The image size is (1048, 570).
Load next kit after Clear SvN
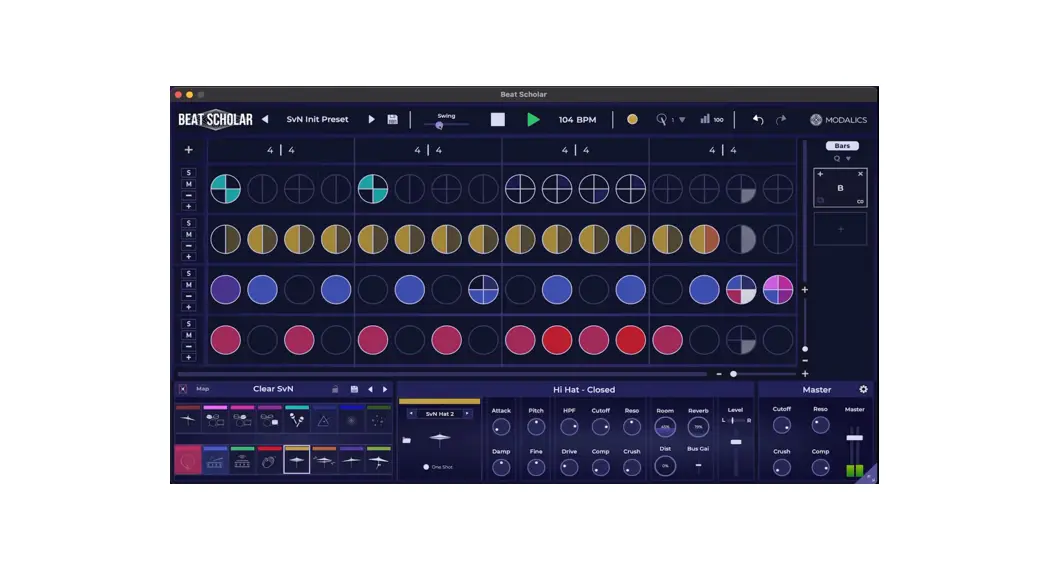pyautogui.click(x=385, y=389)
